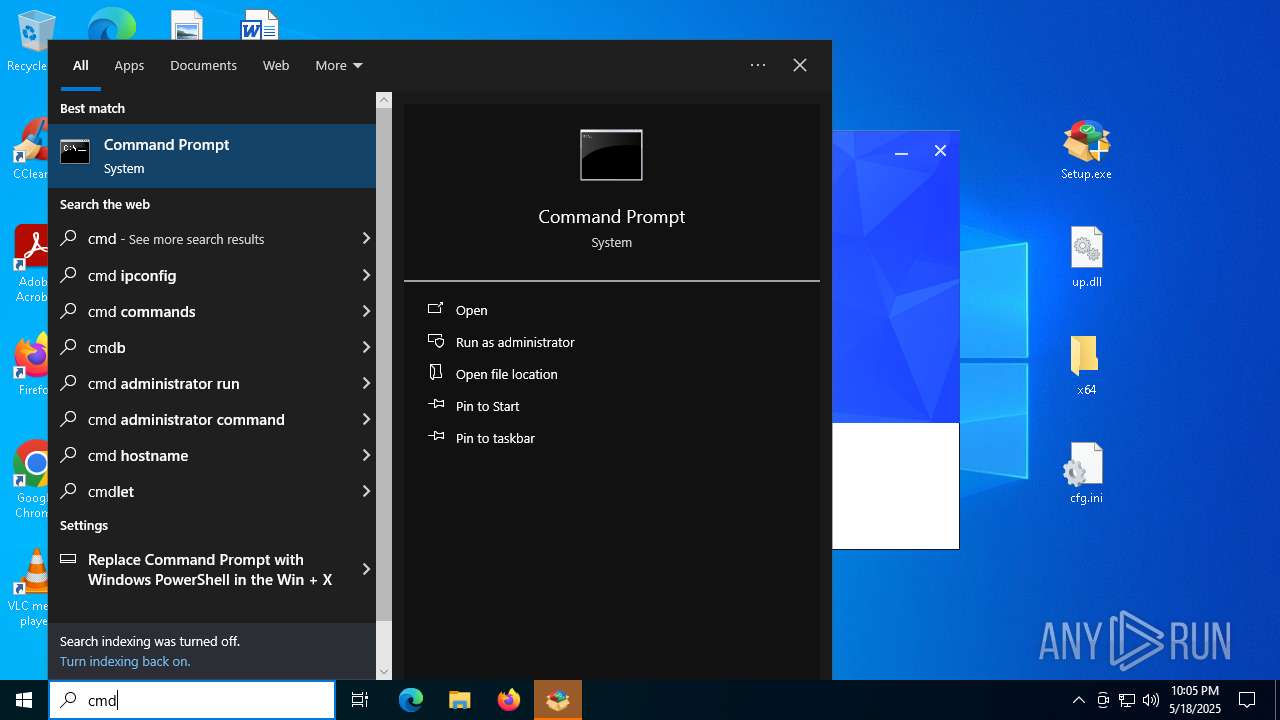
Task: Click Pin to Start pin icon
Action: (x=436, y=406)
